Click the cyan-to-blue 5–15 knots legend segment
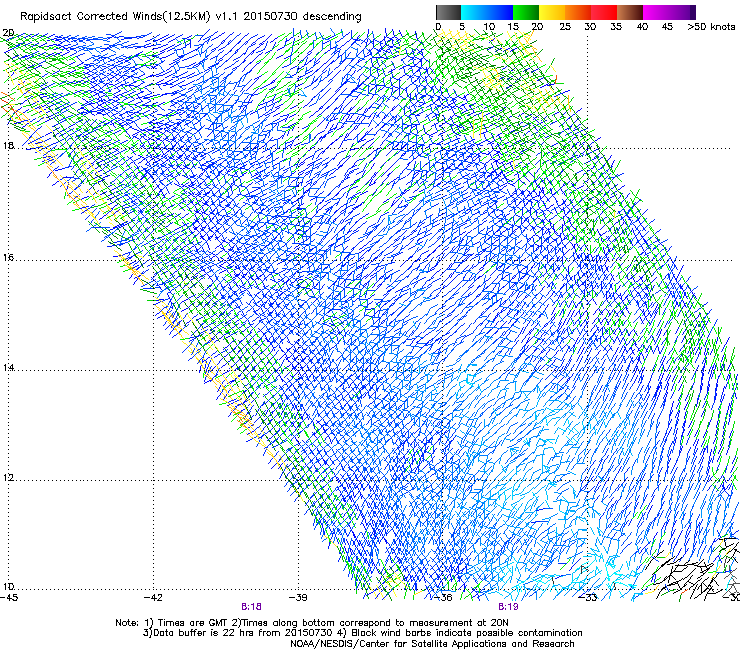 [487, 12]
